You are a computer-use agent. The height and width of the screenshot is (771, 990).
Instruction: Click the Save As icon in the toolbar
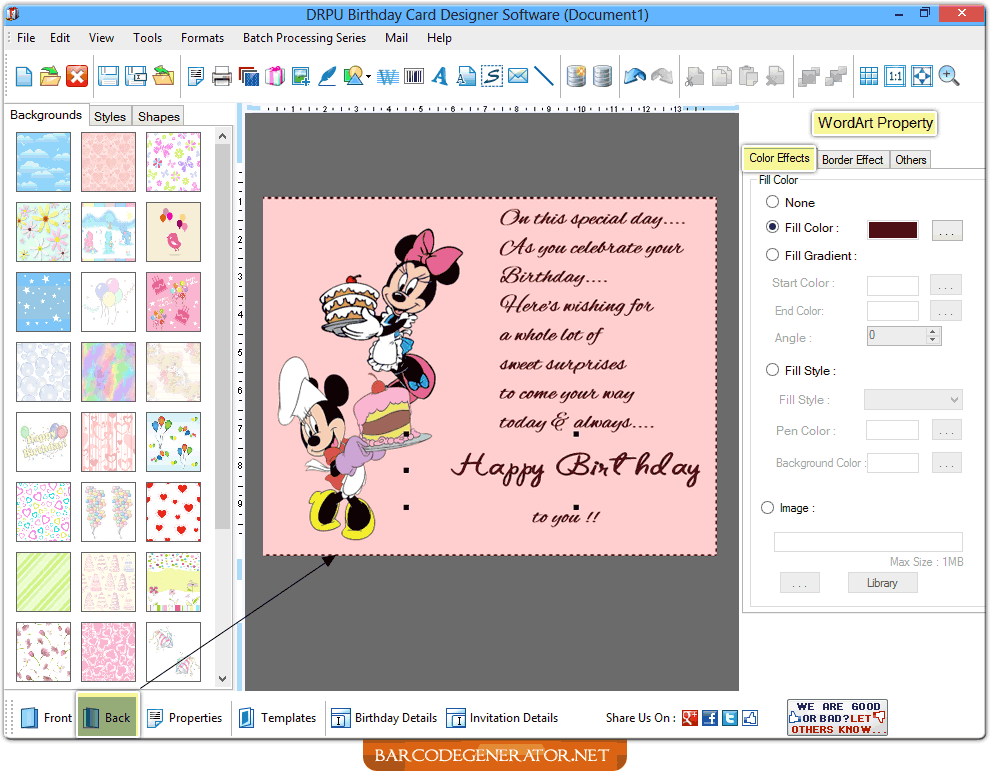click(x=136, y=76)
